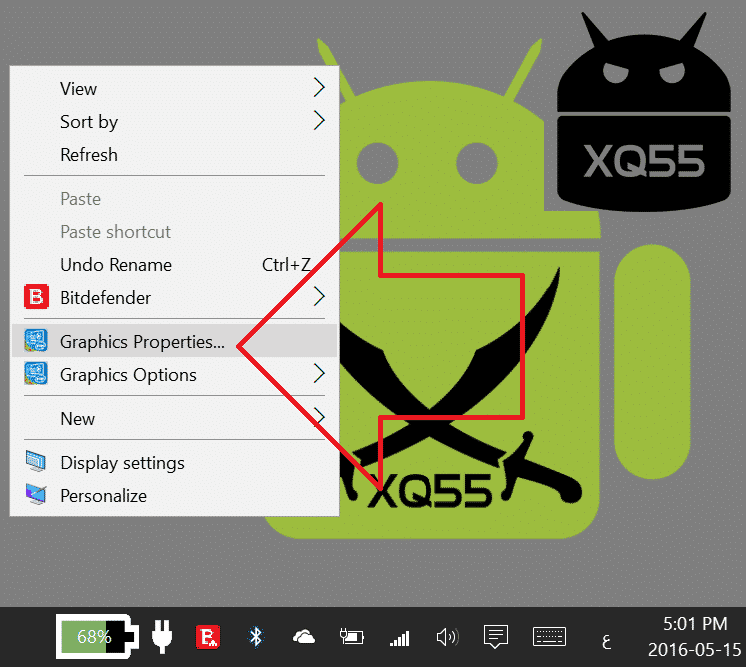This screenshot has height=667, width=746.
Task: Open the Bluetooth tray icon
Action: coord(255,636)
